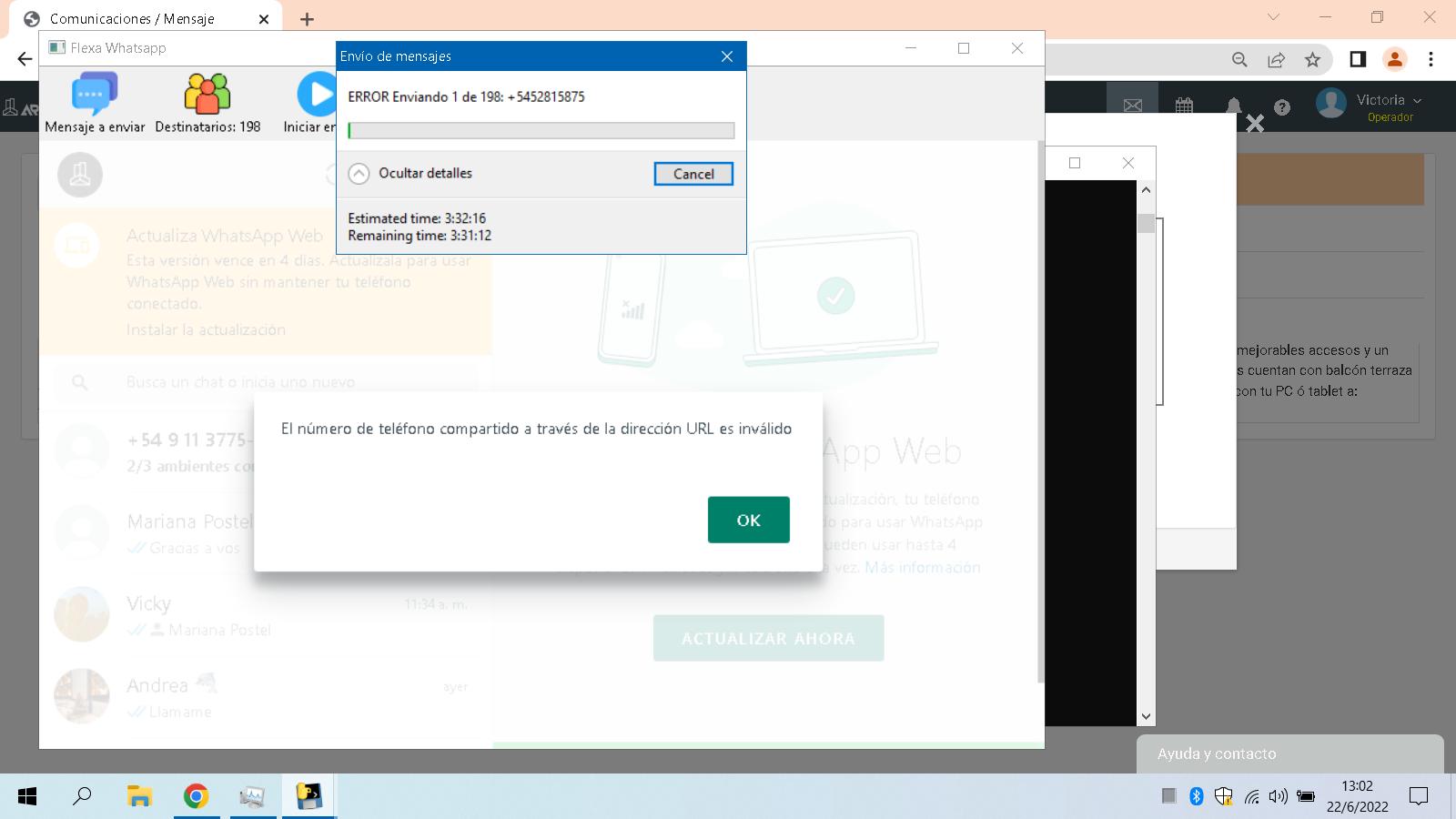Click the Windows Security tray icon
The height and width of the screenshot is (819, 1456).
click(1224, 796)
